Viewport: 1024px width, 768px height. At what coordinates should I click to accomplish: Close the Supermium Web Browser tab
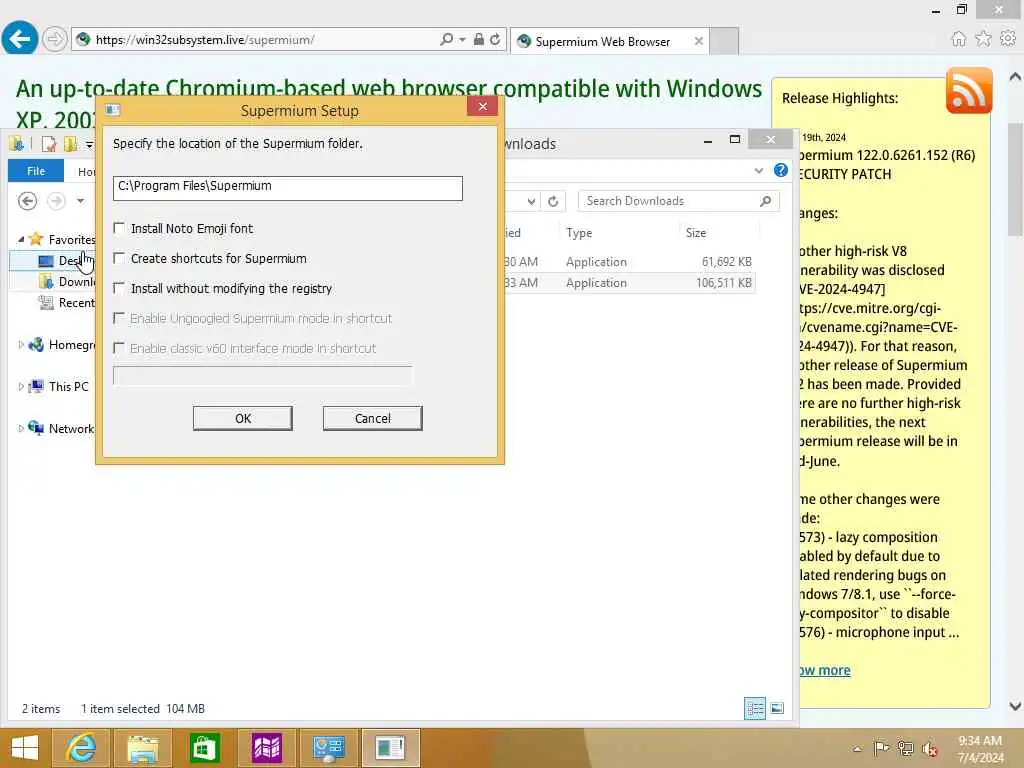tap(698, 41)
